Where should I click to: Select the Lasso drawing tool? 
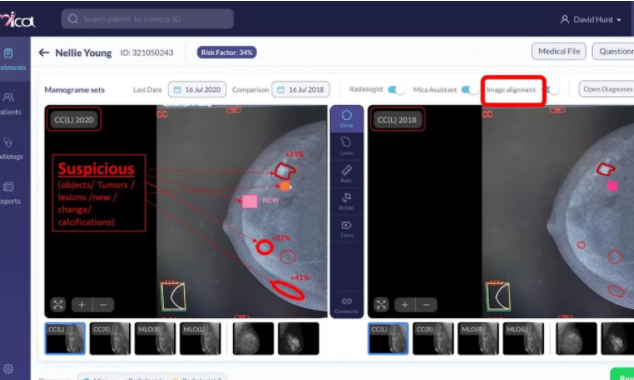pos(347,146)
